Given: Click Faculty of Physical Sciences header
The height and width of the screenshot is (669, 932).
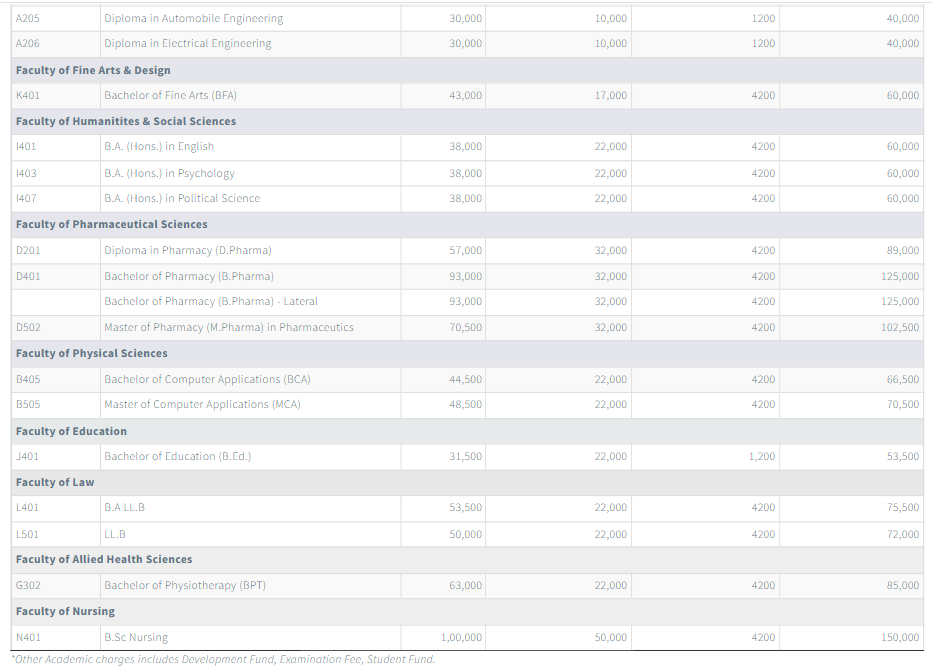Looking at the screenshot, I should [x=92, y=353].
